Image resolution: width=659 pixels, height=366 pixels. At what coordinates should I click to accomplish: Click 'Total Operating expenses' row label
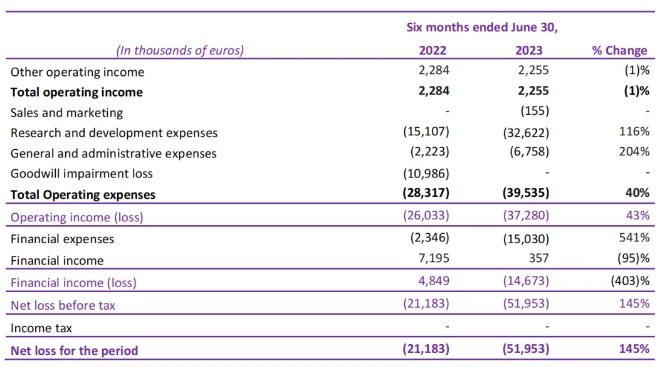(x=83, y=195)
